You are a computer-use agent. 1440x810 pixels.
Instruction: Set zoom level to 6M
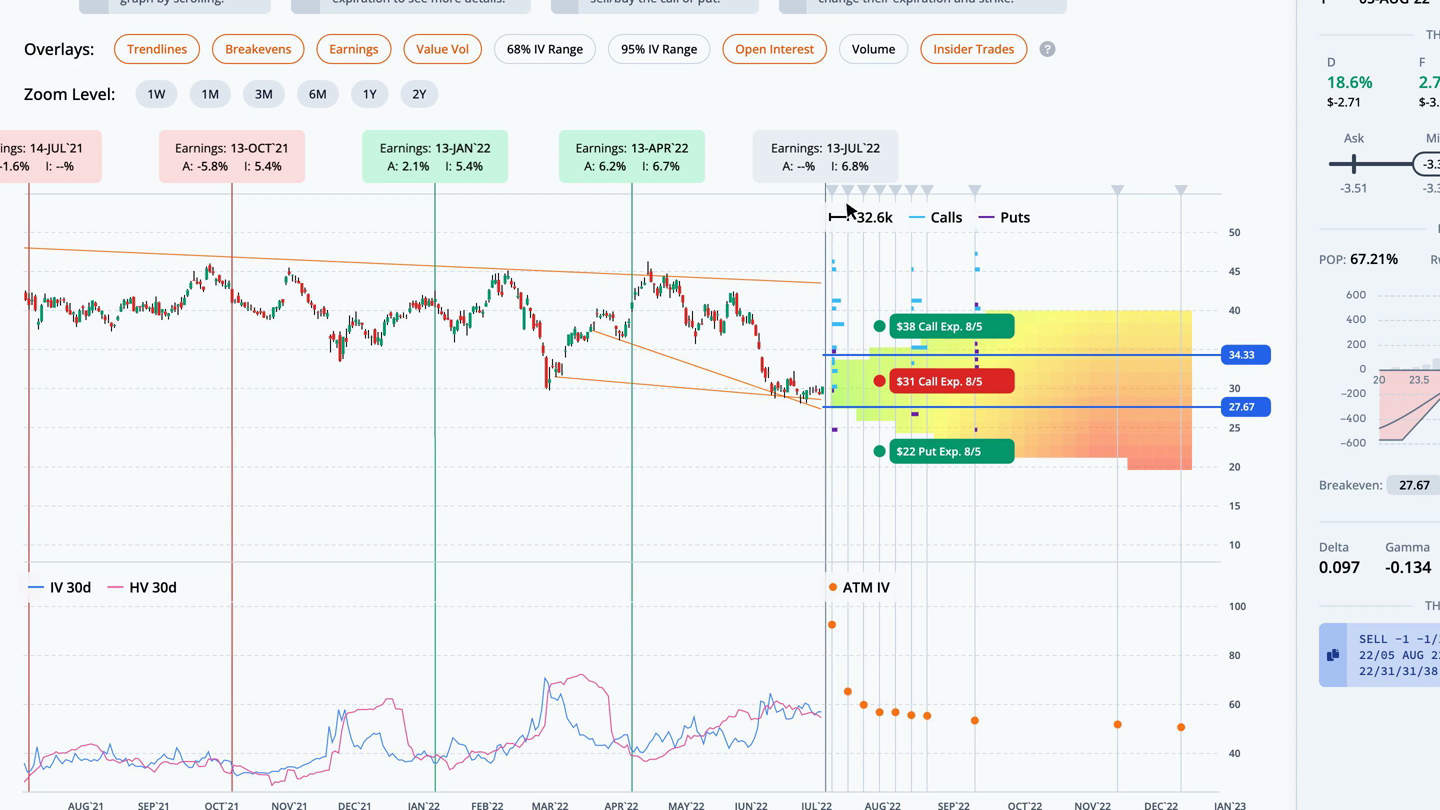coord(317,94)
